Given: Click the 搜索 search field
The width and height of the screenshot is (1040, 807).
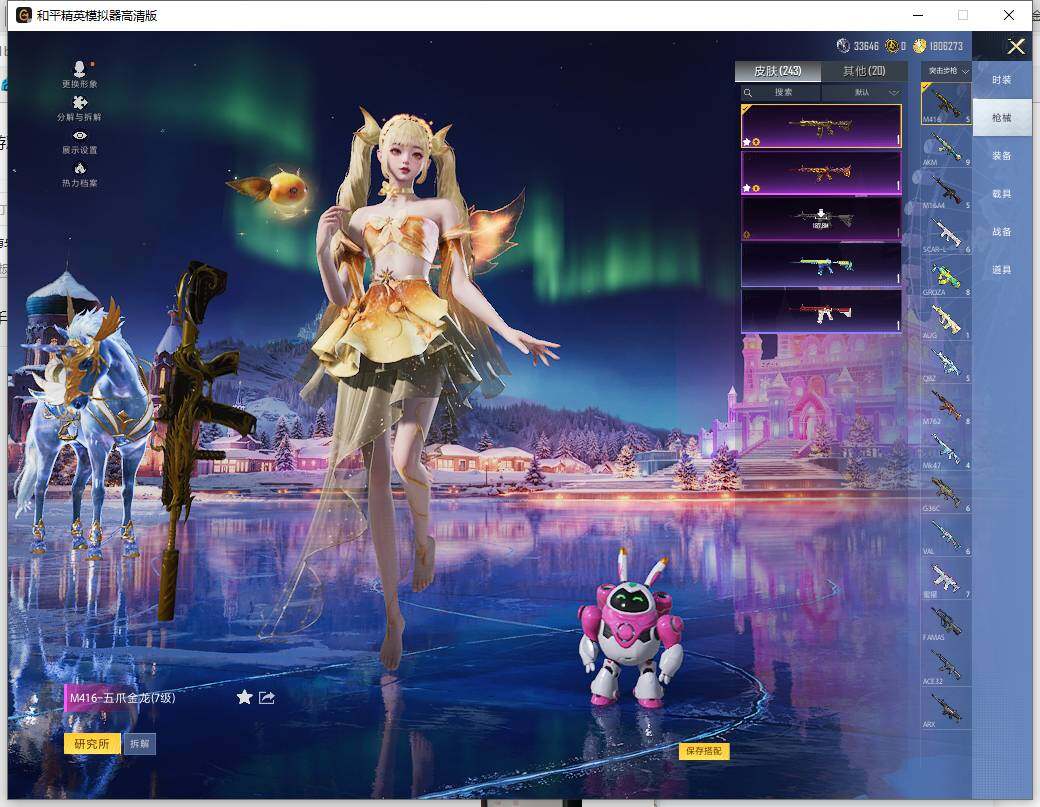Looking at the screenshot, I should pos(781,92).
